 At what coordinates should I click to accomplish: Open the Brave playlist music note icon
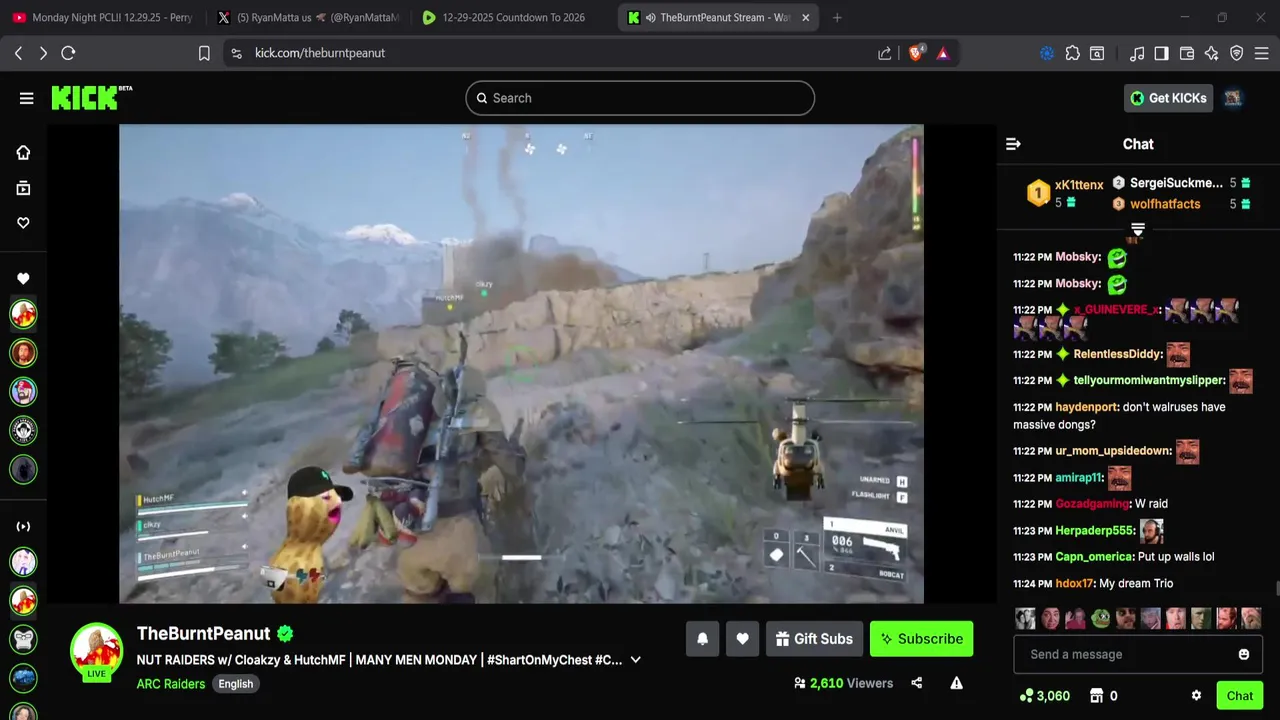coord(1137,53)
